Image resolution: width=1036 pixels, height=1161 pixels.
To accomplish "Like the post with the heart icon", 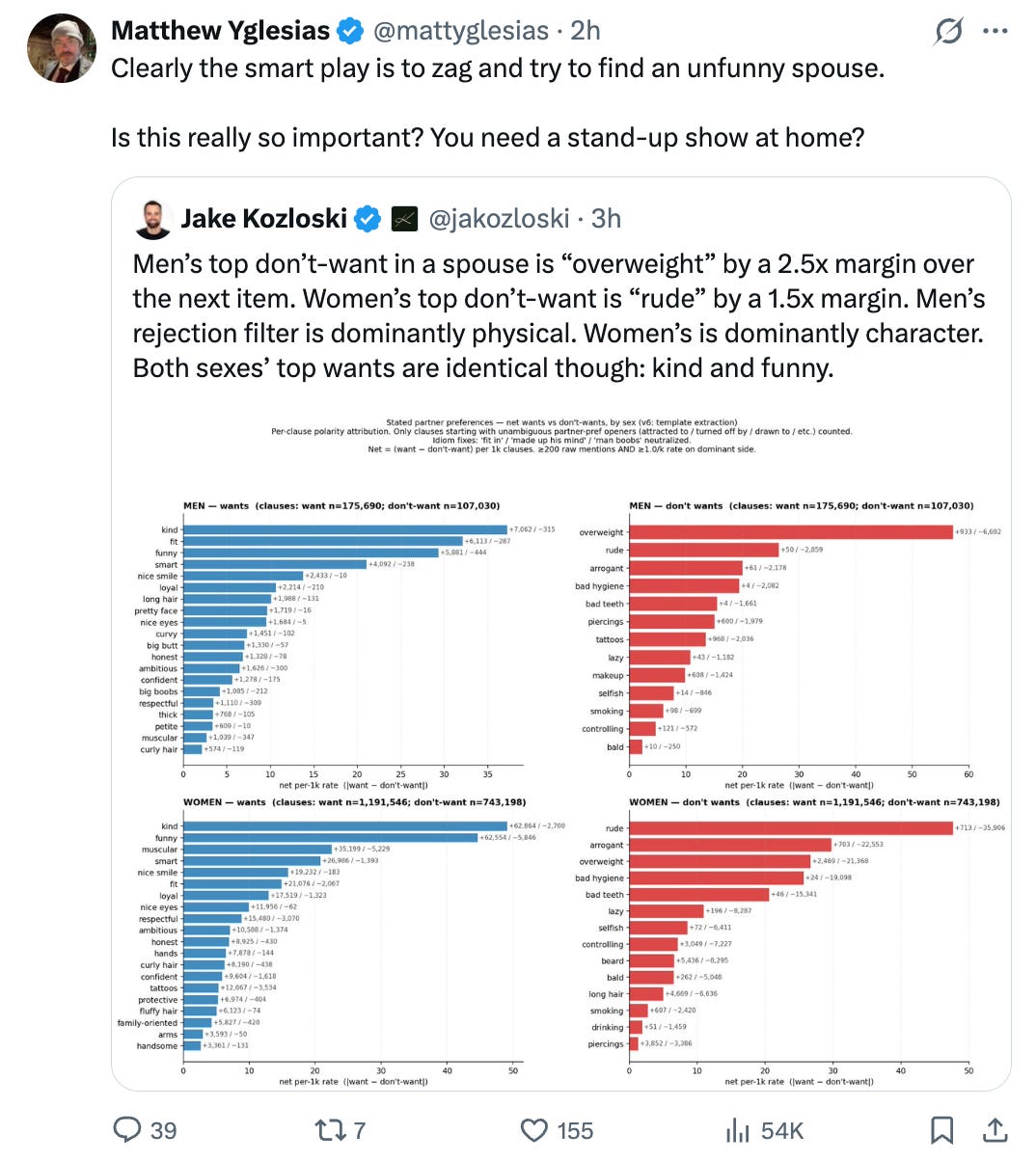I will 534,1130.
